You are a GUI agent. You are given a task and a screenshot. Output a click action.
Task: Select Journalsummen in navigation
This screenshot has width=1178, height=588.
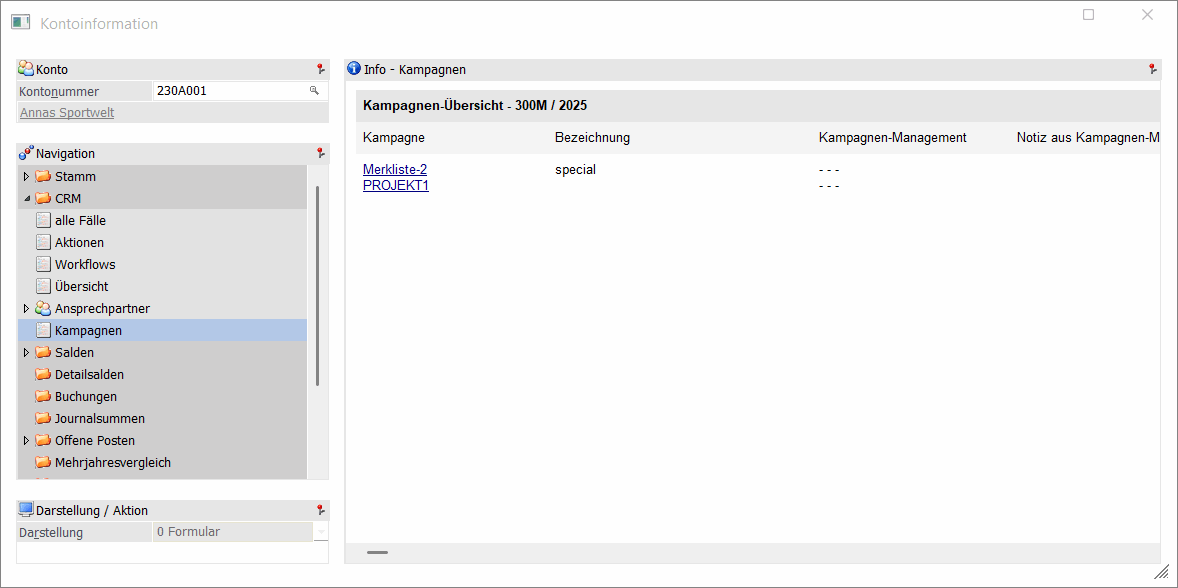coord(100,418)
